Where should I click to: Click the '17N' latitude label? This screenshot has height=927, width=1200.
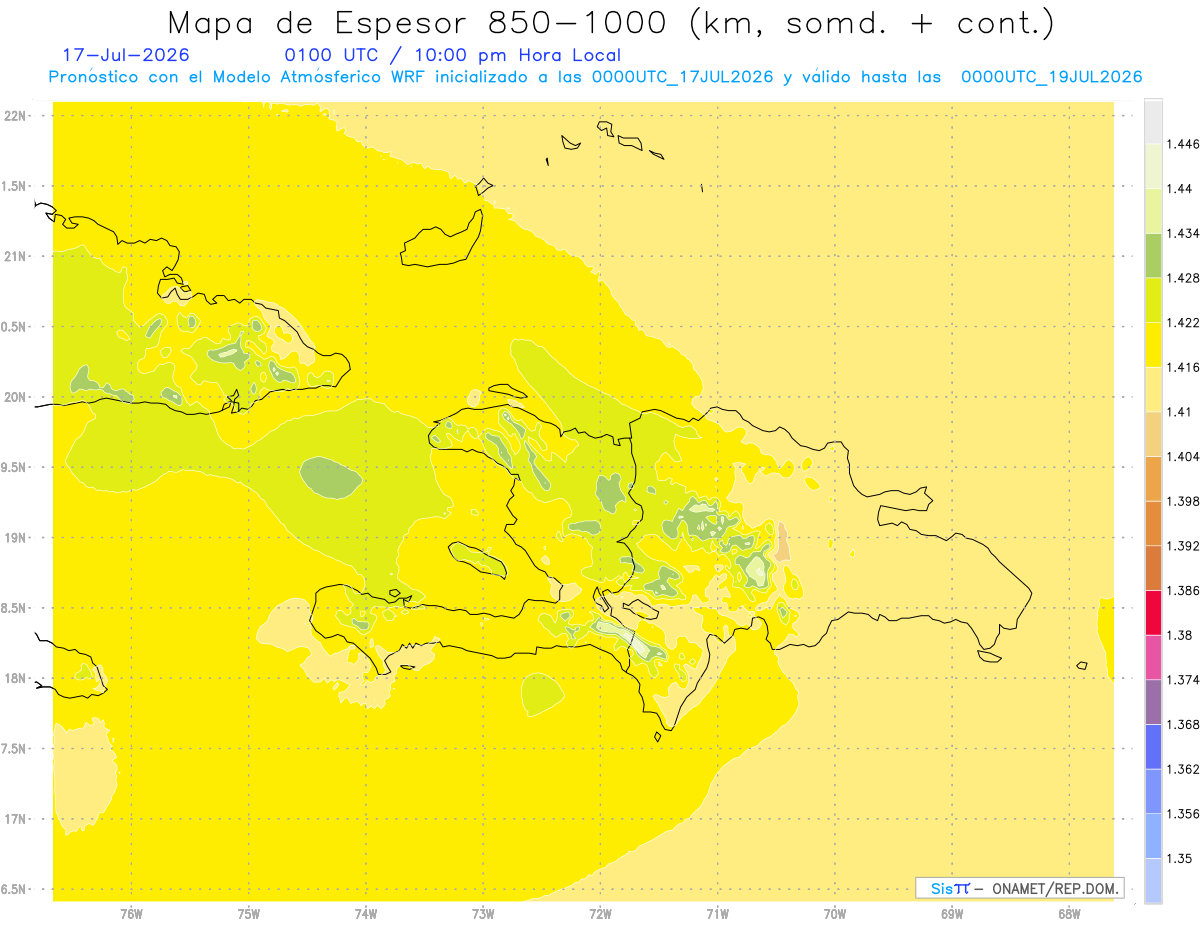point(17,819)
